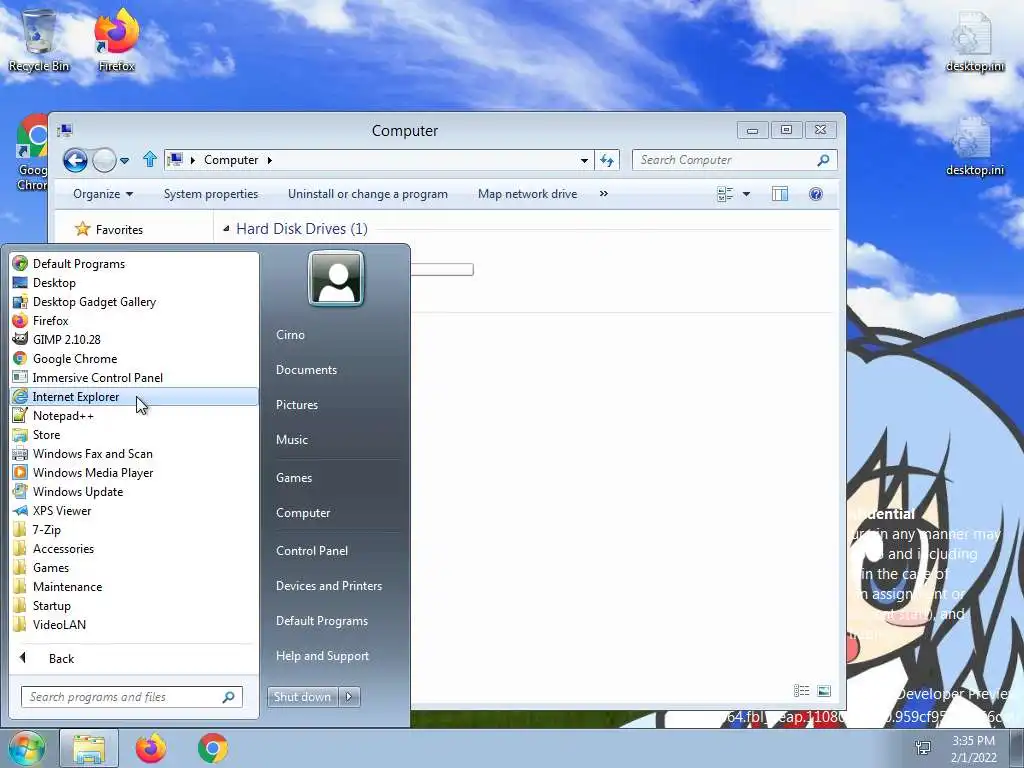The width and height of the screenshot is (1024, 768).
Task: Click the Shut down button
Action: [x=302, y=697]
